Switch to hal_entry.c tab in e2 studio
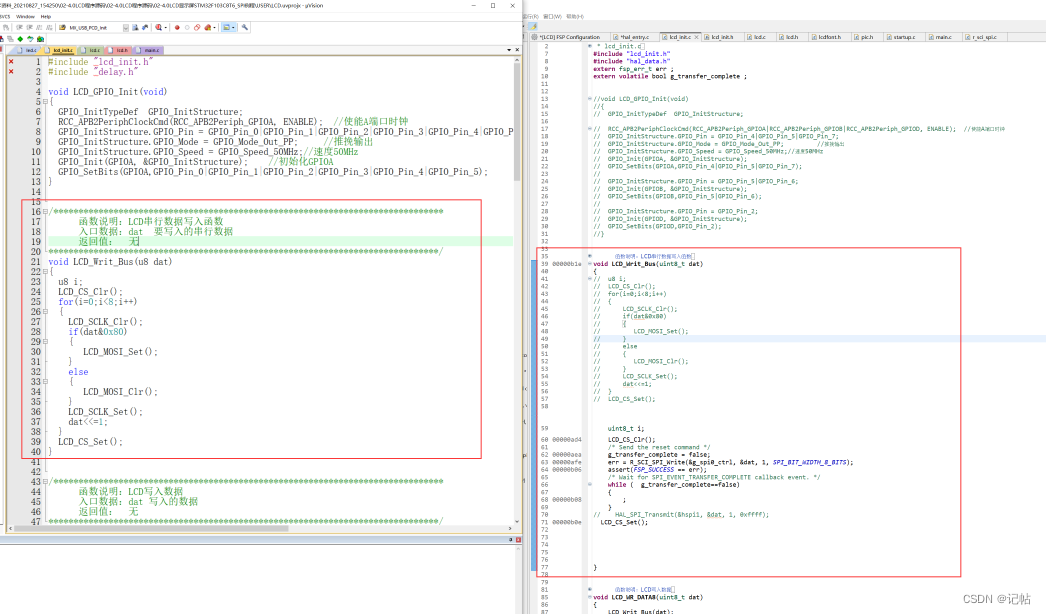The width and height of the screenshot is (1046, 614). pos(634,37)
